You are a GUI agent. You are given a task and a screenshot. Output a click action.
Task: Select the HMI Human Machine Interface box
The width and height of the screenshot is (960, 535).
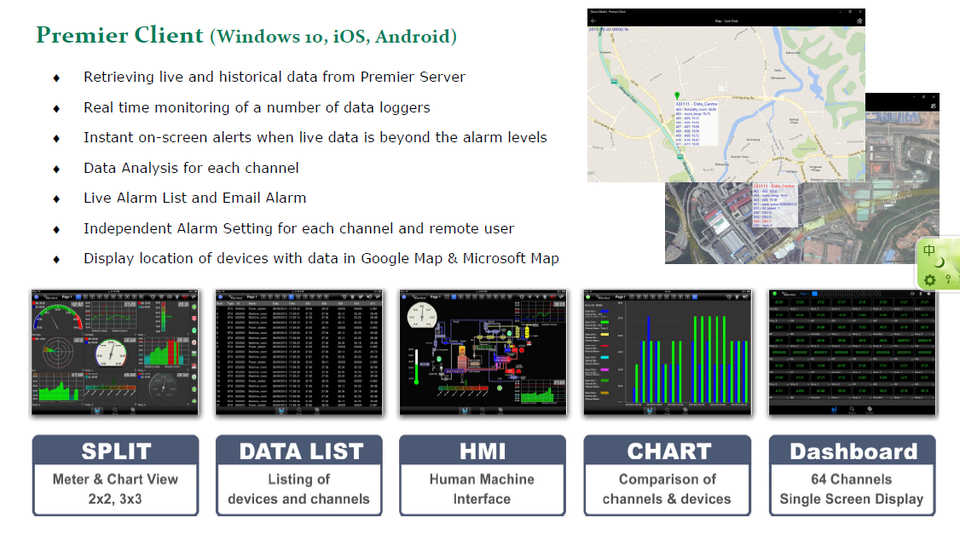(482, 476)
